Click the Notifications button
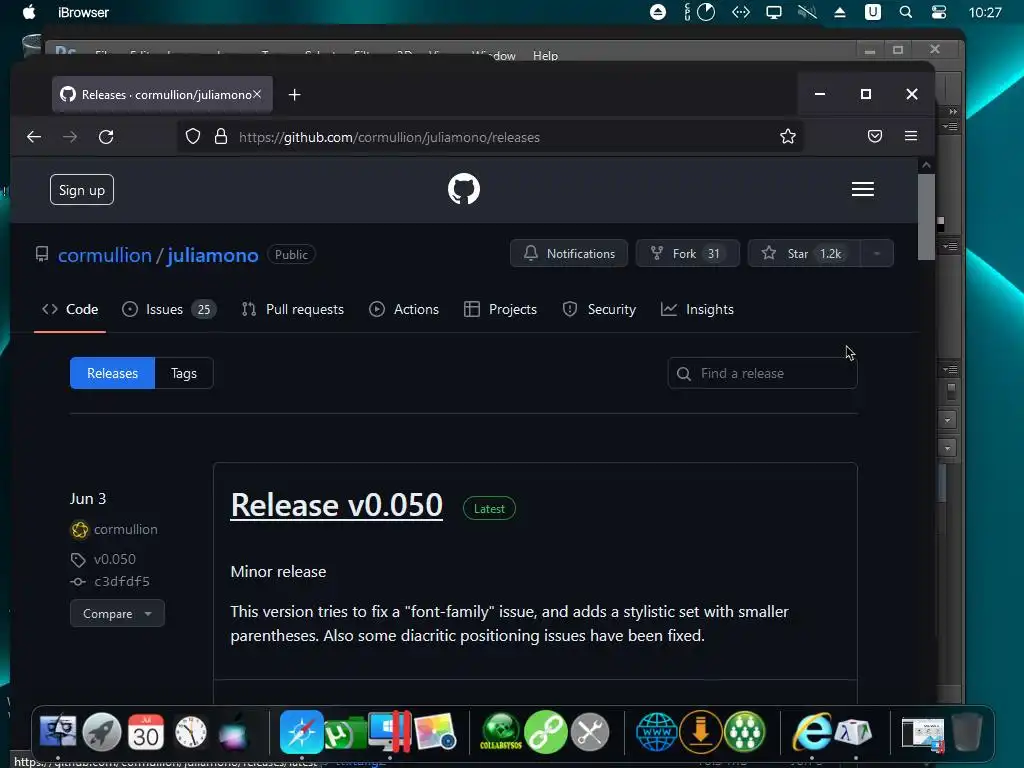The image size is (1024, 768). pyautogui.click(x=569, y=253)
